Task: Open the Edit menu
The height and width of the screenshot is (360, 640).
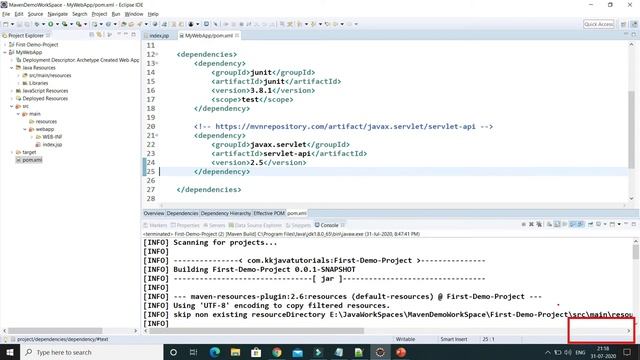Action: coord(19,14)
